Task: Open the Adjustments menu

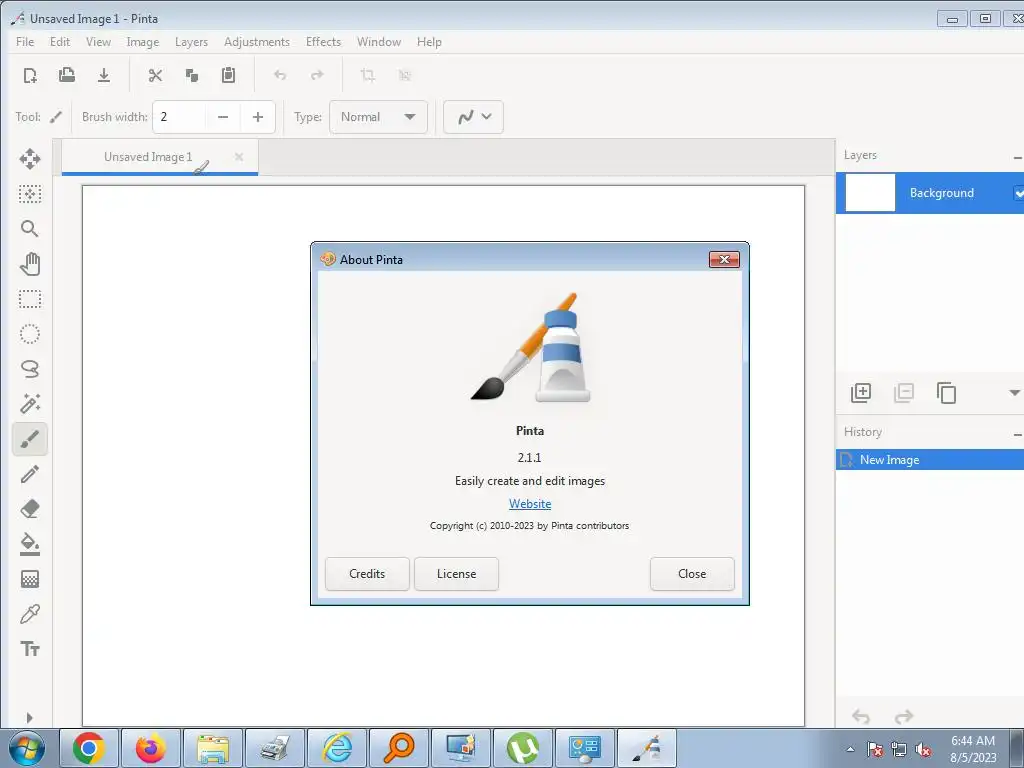Action: coord(257,42)
